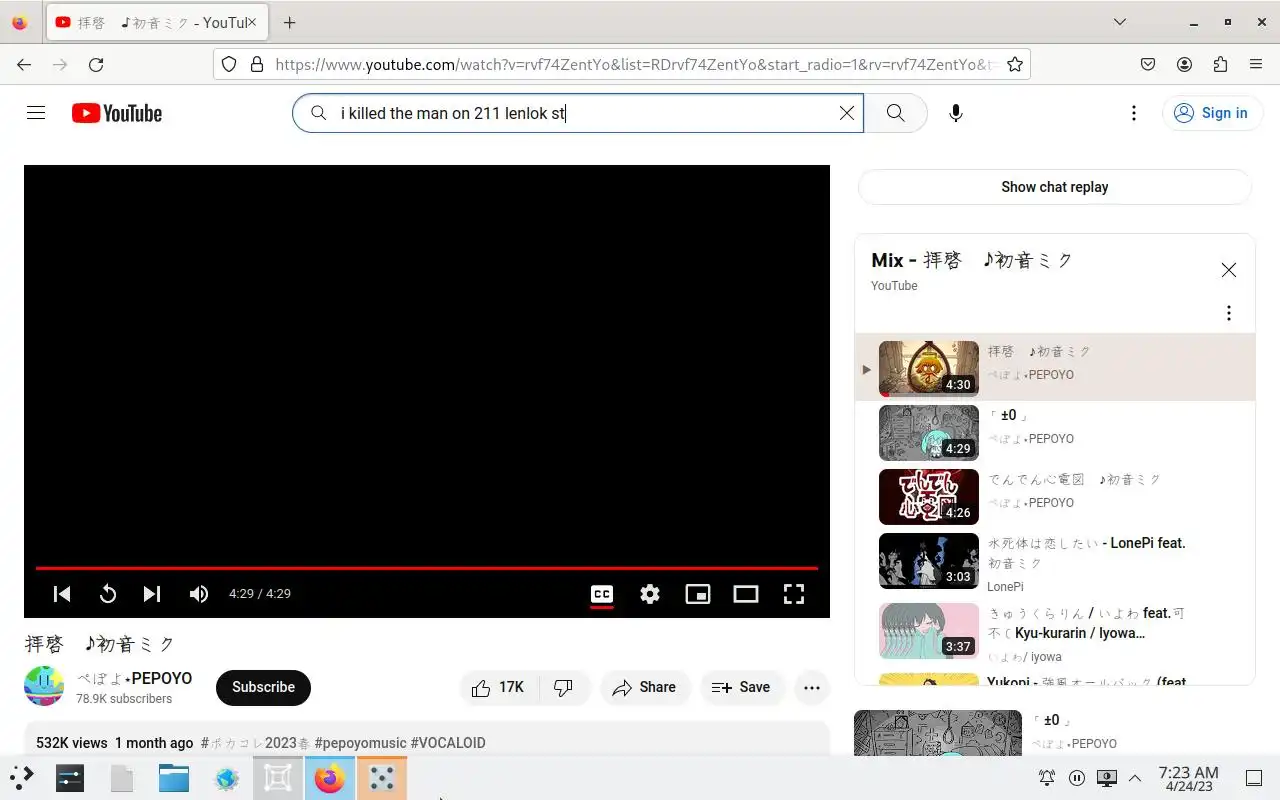Launch the file manager from taskbar

[173, 778]
